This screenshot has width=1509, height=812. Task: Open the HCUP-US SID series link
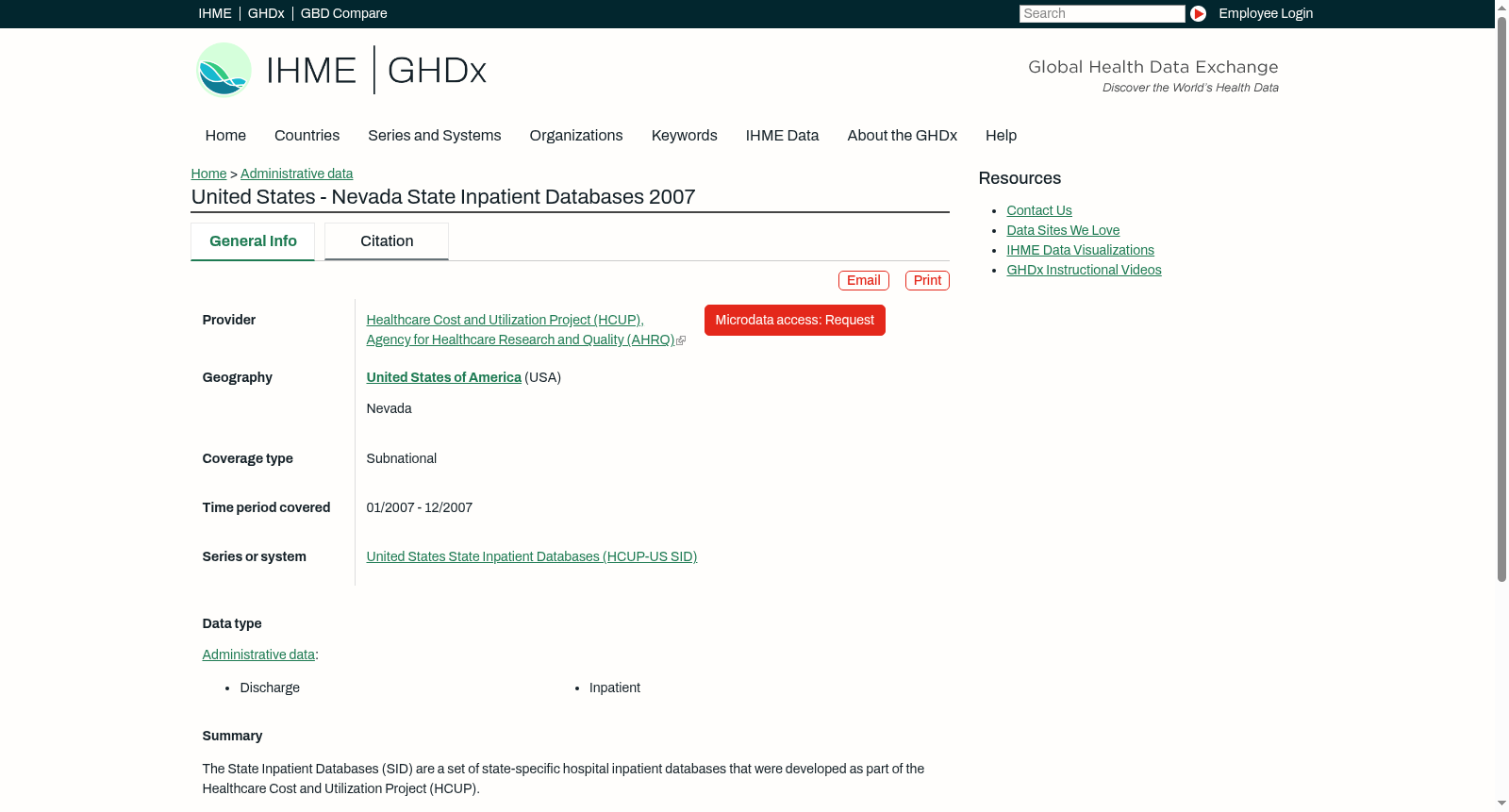coord(532,557)
